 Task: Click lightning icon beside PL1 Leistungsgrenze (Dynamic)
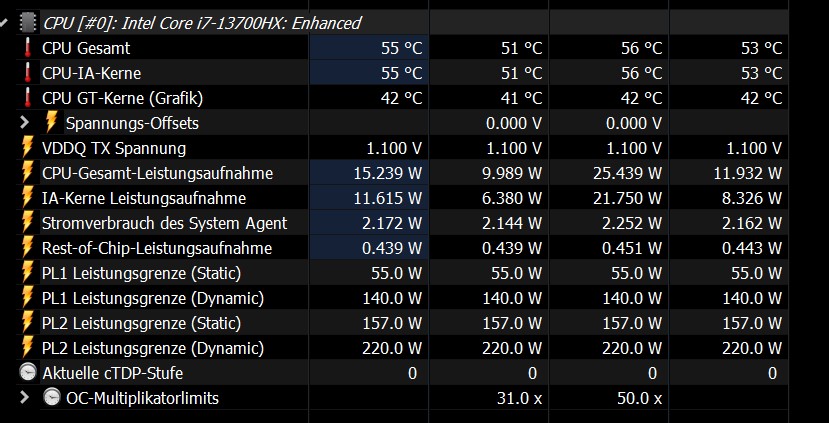click(x=27, y=298)
